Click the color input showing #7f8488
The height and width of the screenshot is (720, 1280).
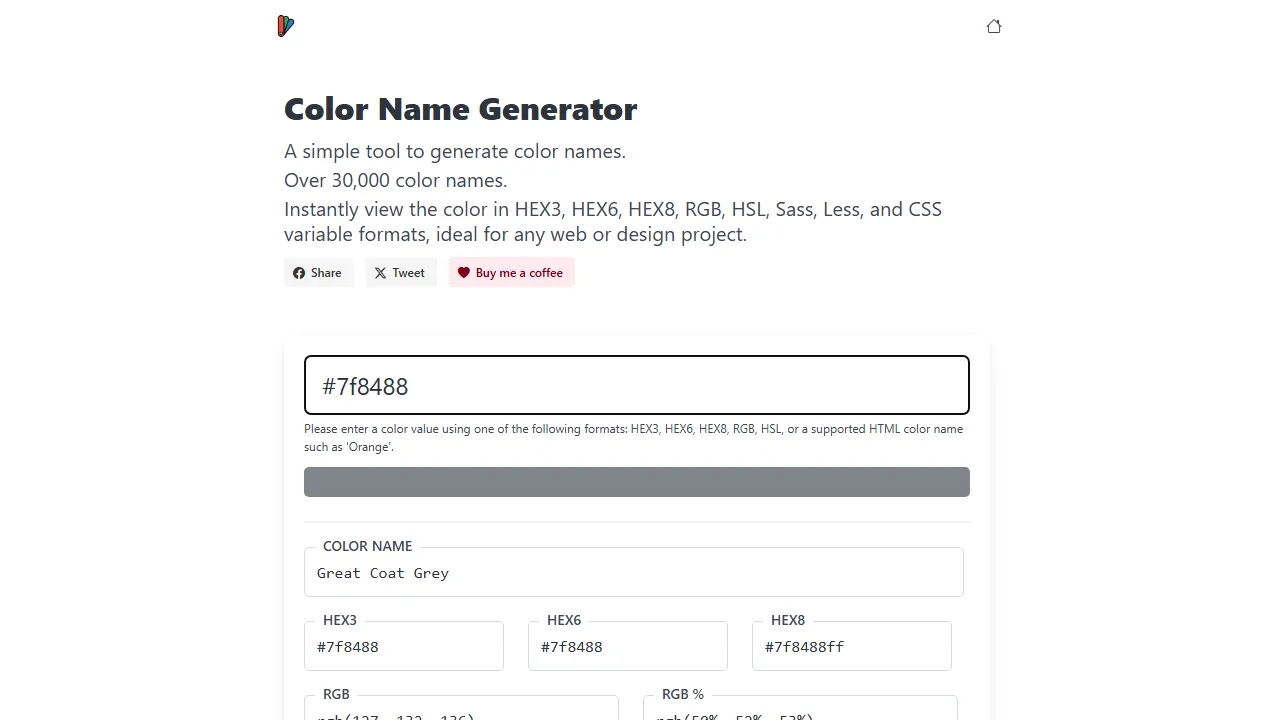[x=636, y=385]
